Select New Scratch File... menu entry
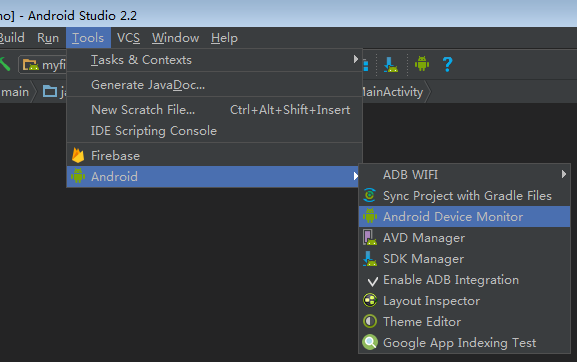The image size is (577, 362). point(215,110)
